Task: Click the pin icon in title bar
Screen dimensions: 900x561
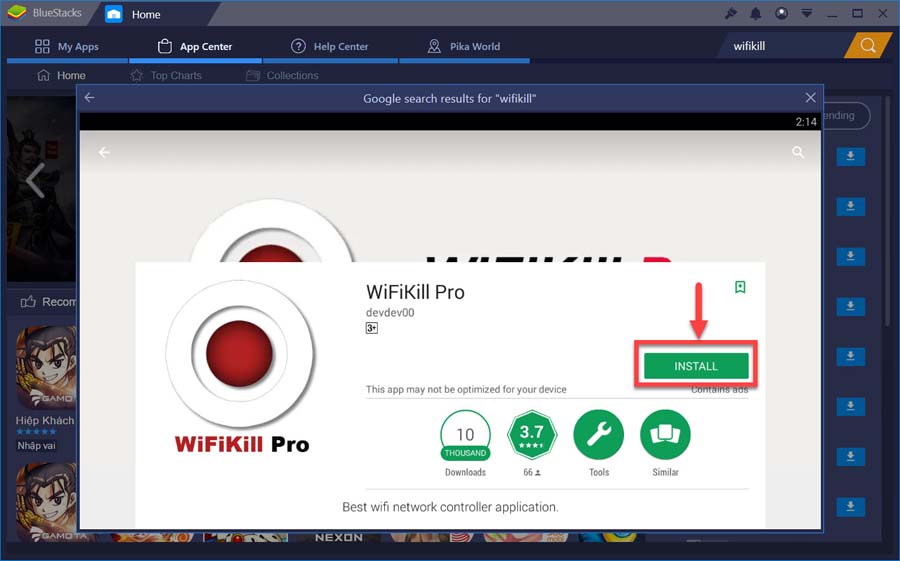Action: pos(730,13)
